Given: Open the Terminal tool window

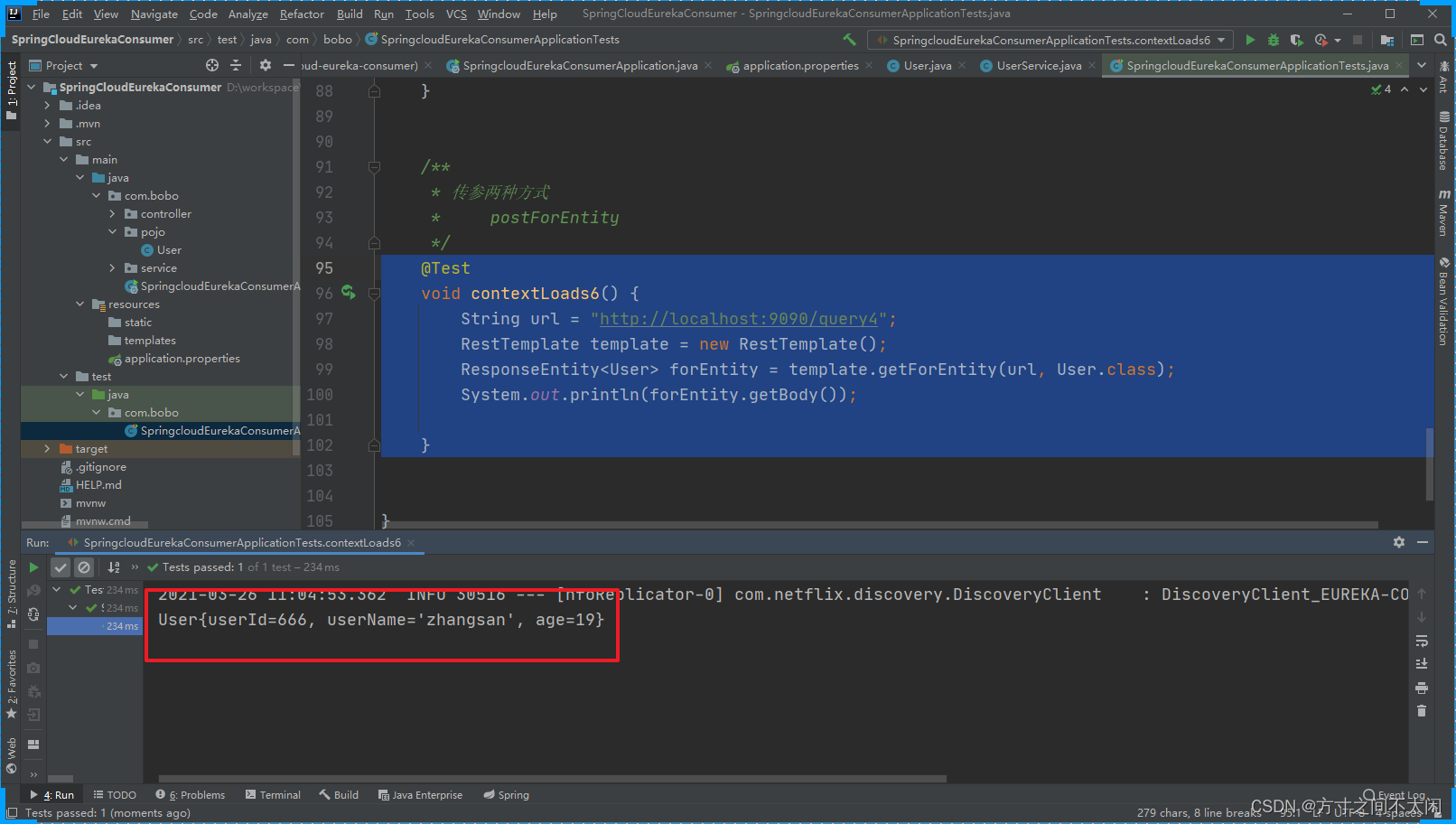Looking at the screenshot, I should 273,795.
